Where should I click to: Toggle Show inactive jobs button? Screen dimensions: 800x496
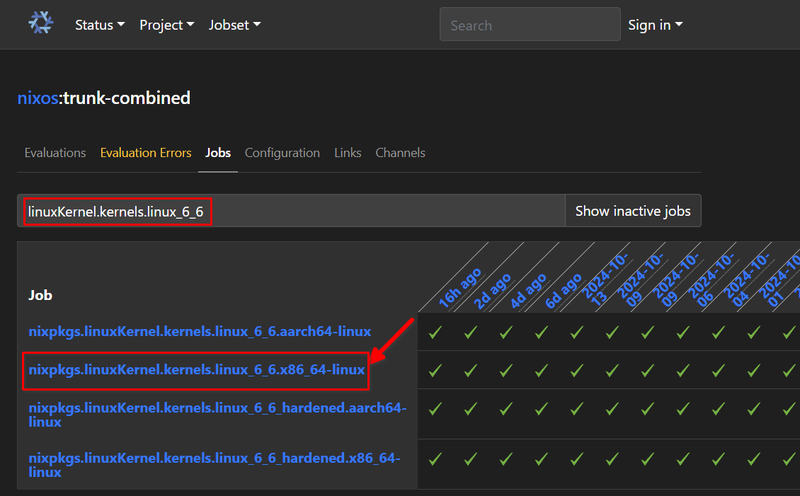[633, 211]
